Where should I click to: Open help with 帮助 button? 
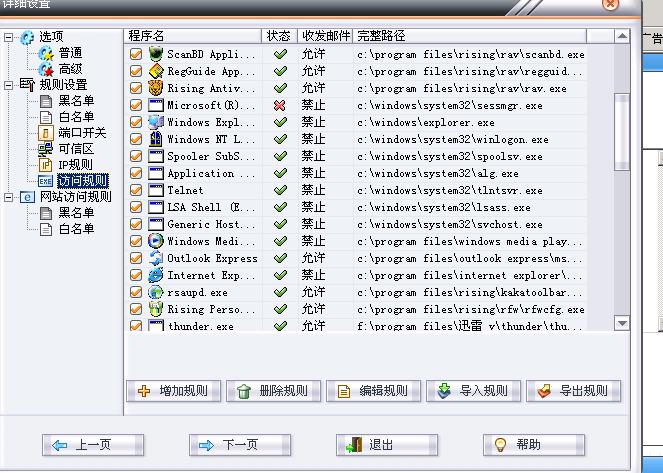pyautogui.click(x=534, y=445)
